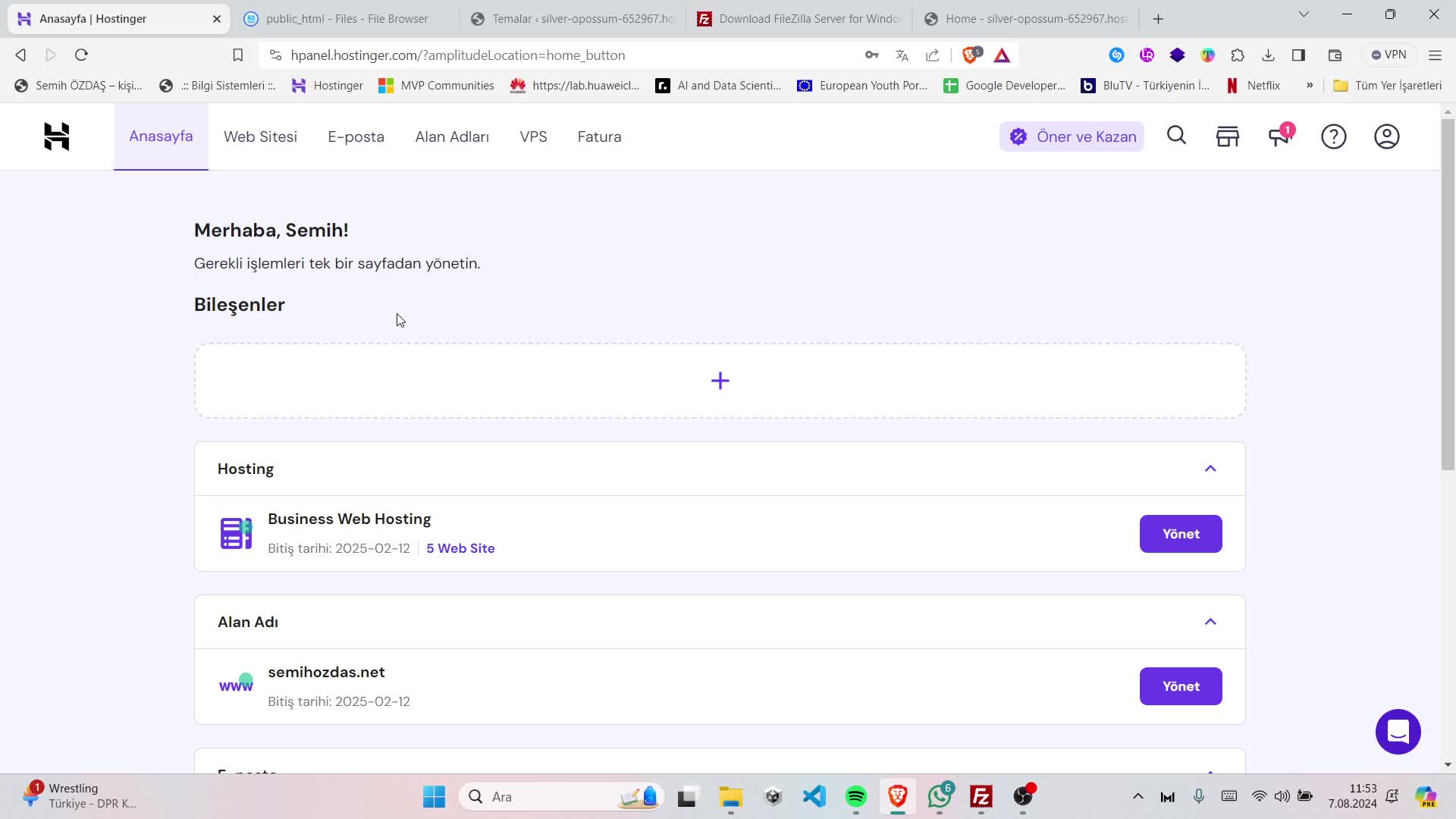
Task: Switch to the Temalar browser tab
Action: point(573,18)
